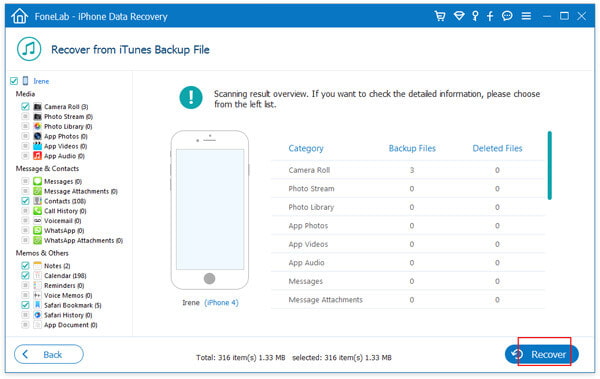
Task: Click the Recover button
Action: 541,354
